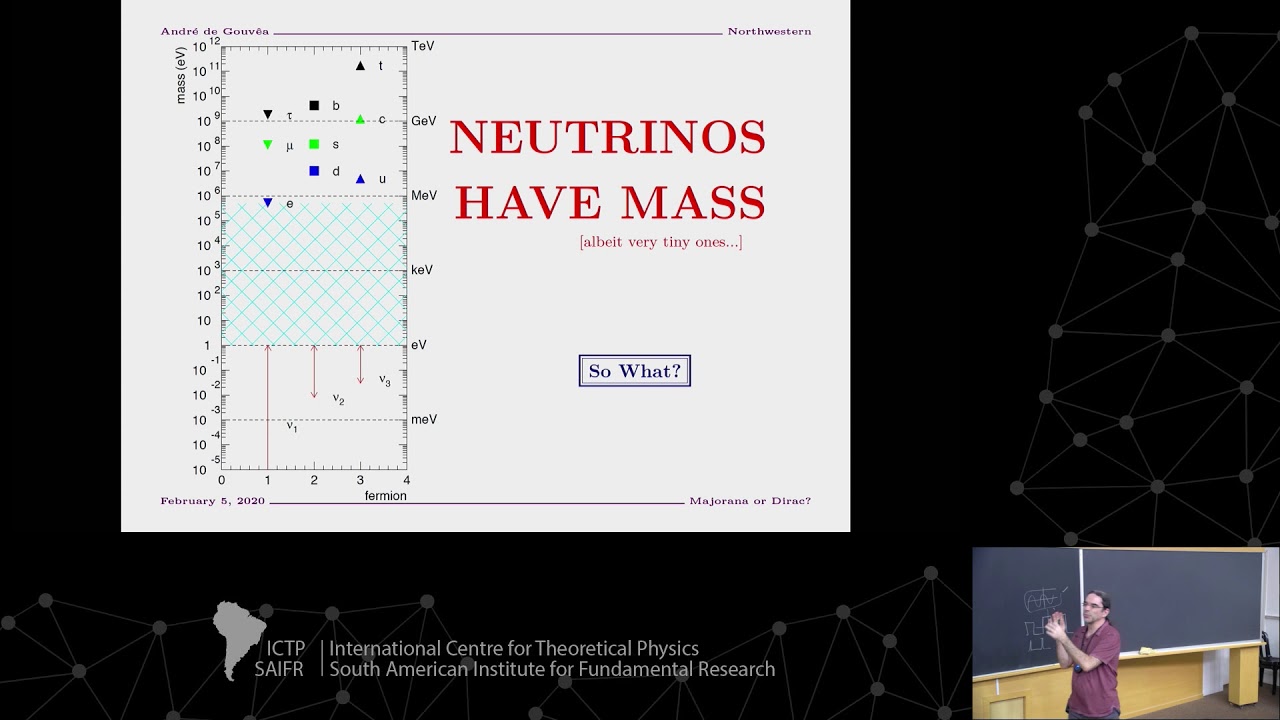Click the 'fermion' x-axis label
Image resolution: width=1280 pixels, height=720 pixels.
[x=386, y=496]
